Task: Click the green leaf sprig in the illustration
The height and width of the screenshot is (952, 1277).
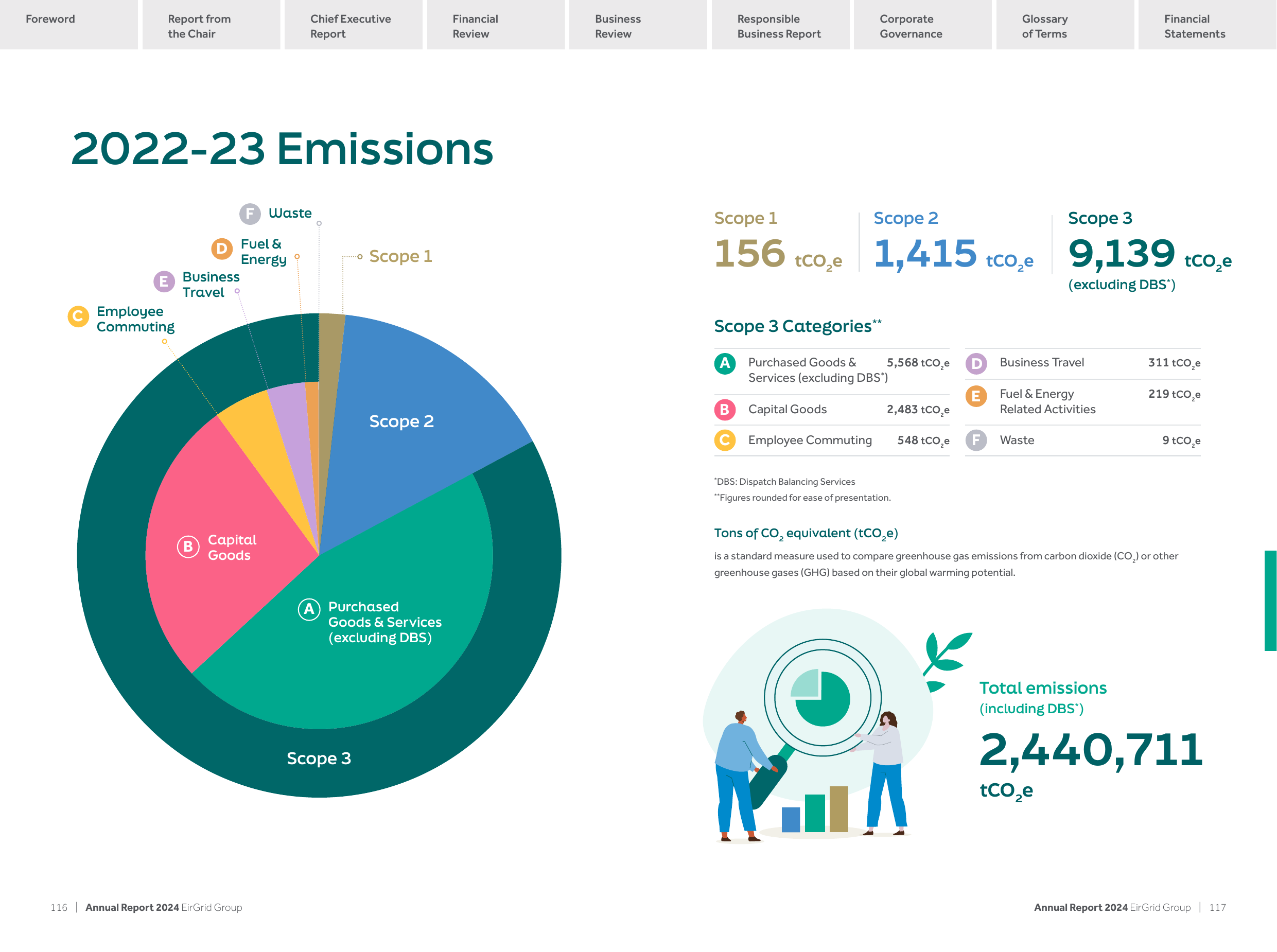Action: click(x=947, y=662)
